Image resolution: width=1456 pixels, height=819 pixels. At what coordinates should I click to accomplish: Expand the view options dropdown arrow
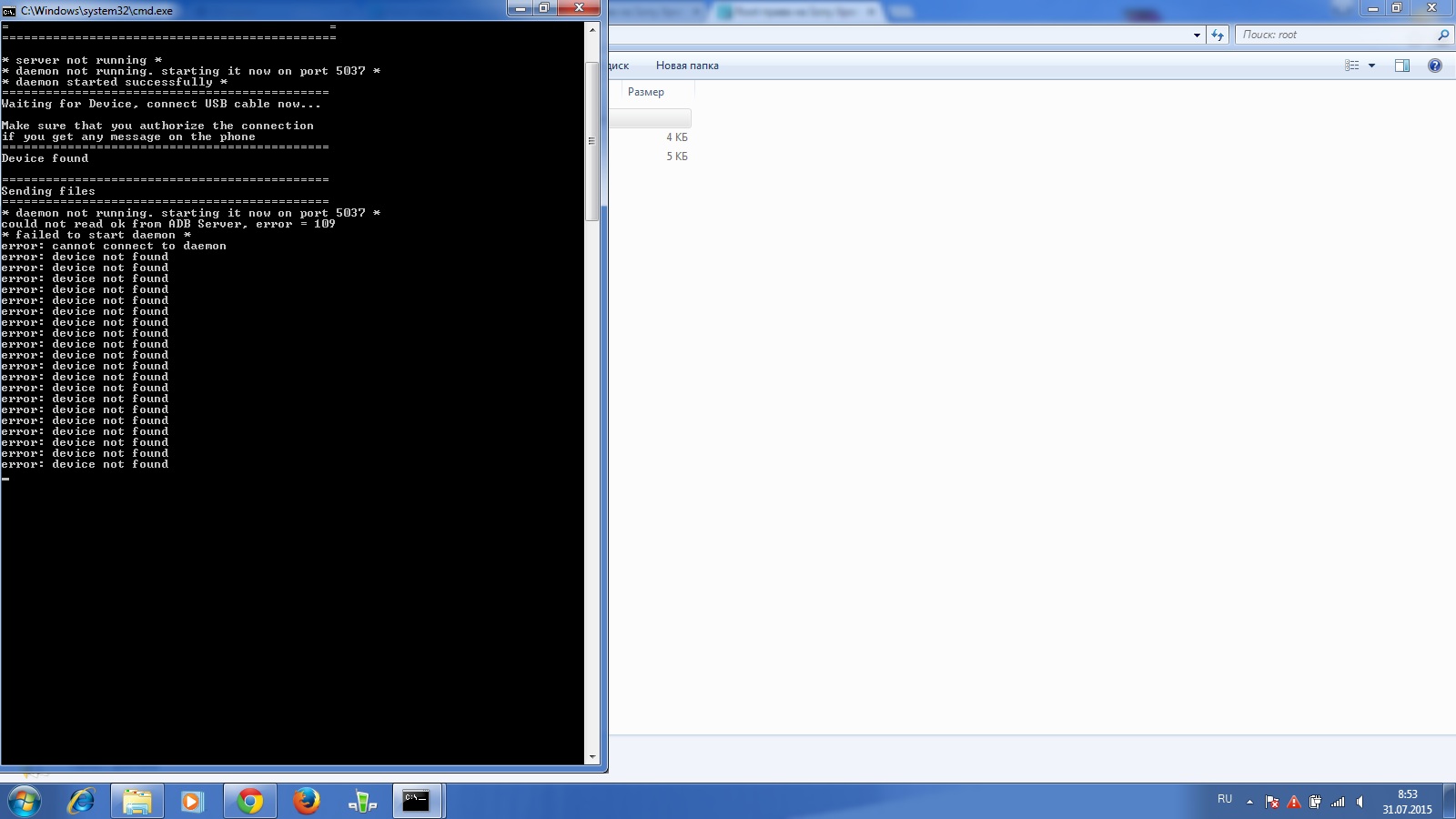click(1371, 66)
